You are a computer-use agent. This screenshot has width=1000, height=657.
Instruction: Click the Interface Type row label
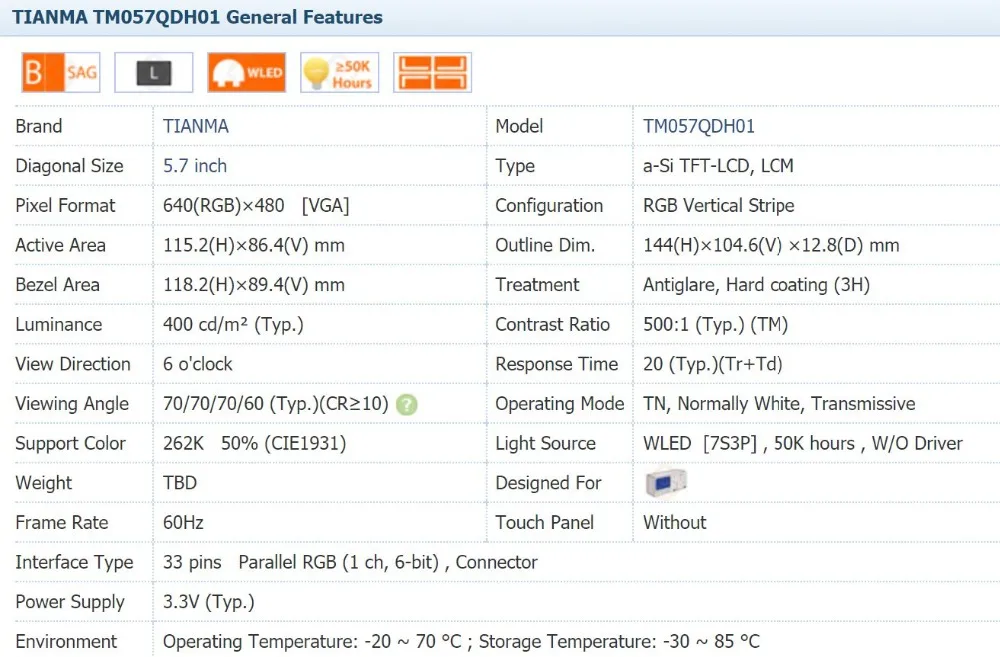point(75,562)
